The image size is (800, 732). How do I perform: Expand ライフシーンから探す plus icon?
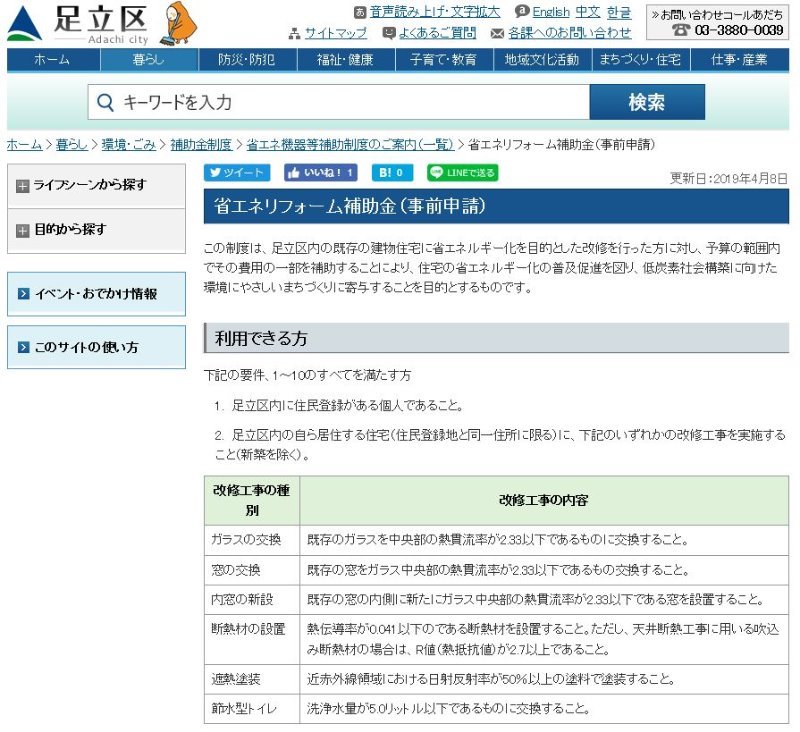pos(22,186)
